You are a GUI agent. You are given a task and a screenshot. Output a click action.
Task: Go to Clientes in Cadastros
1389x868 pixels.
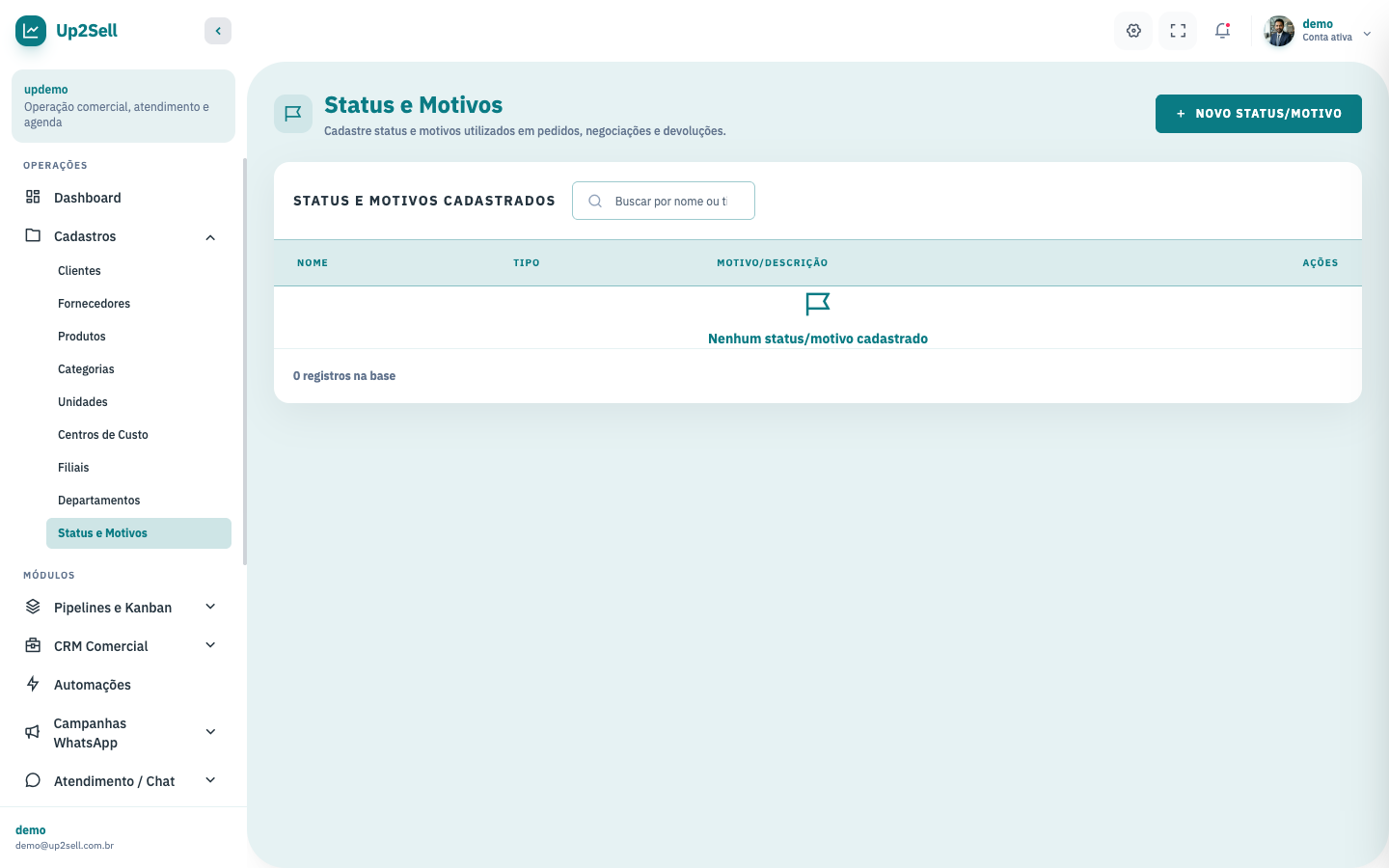tap(139, 271)
